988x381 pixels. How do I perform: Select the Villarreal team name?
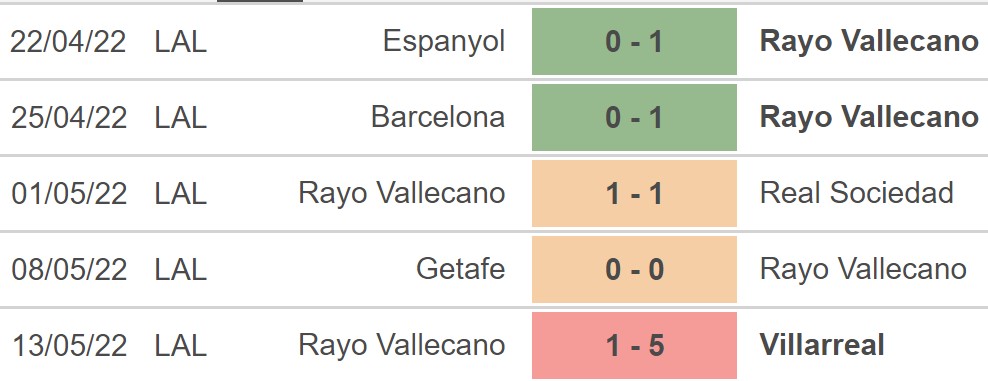(x=822, y=345)
